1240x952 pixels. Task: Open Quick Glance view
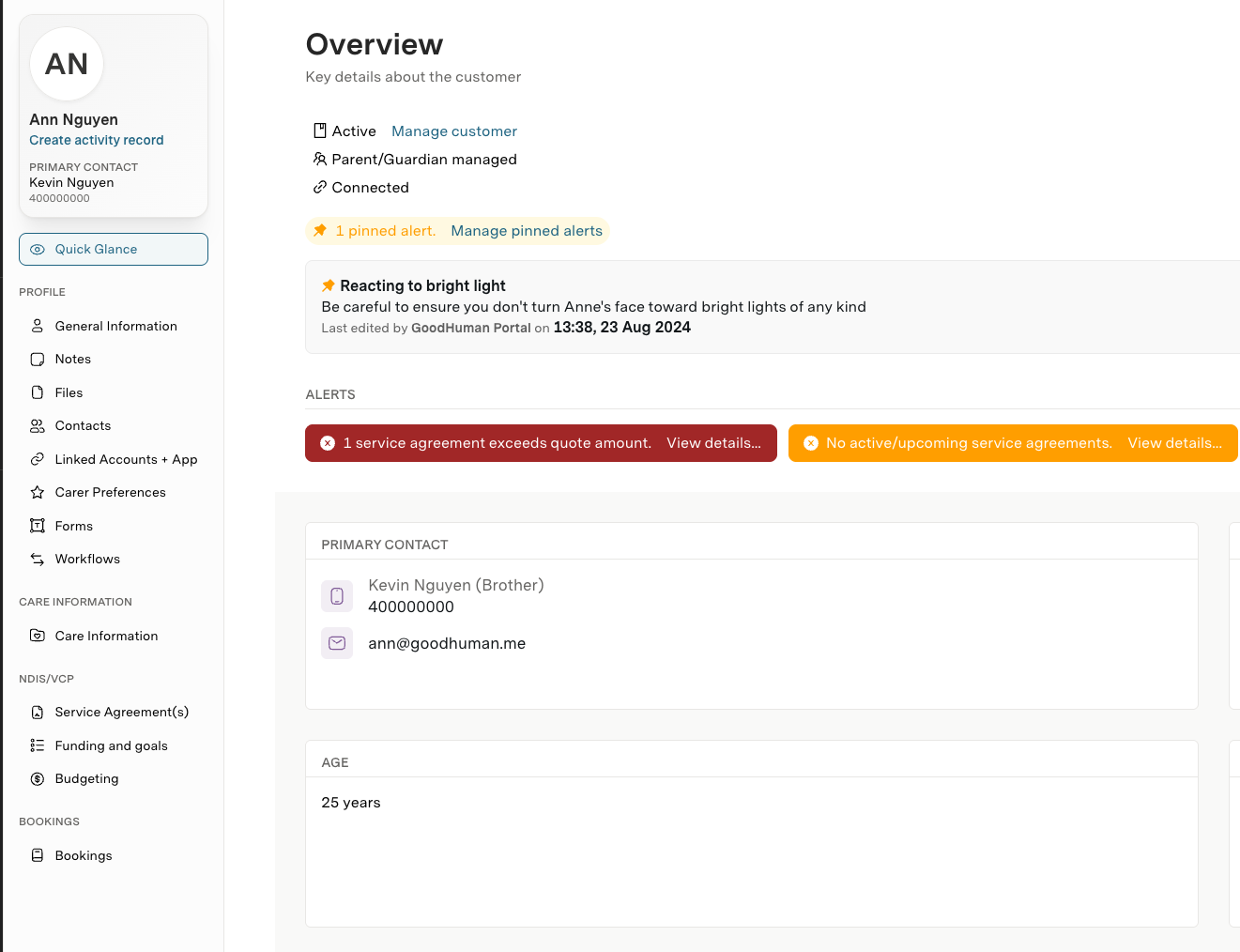114,250
